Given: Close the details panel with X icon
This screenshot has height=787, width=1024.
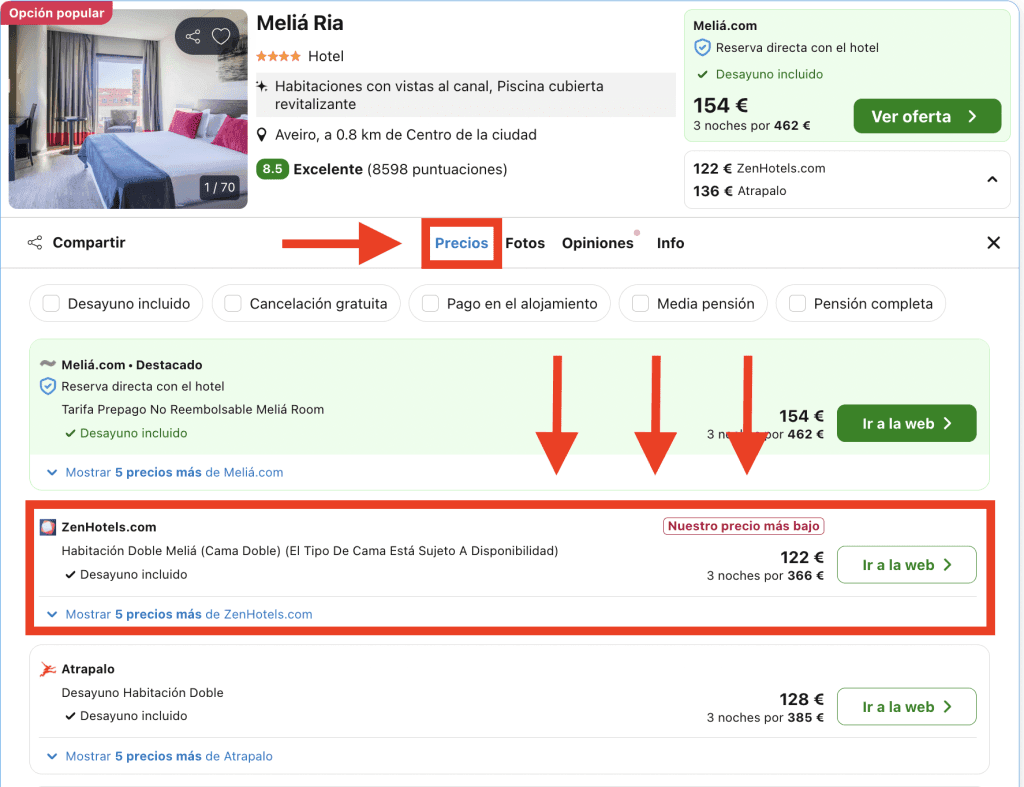Looking at the screenshot, I should [x=993, y=243].
